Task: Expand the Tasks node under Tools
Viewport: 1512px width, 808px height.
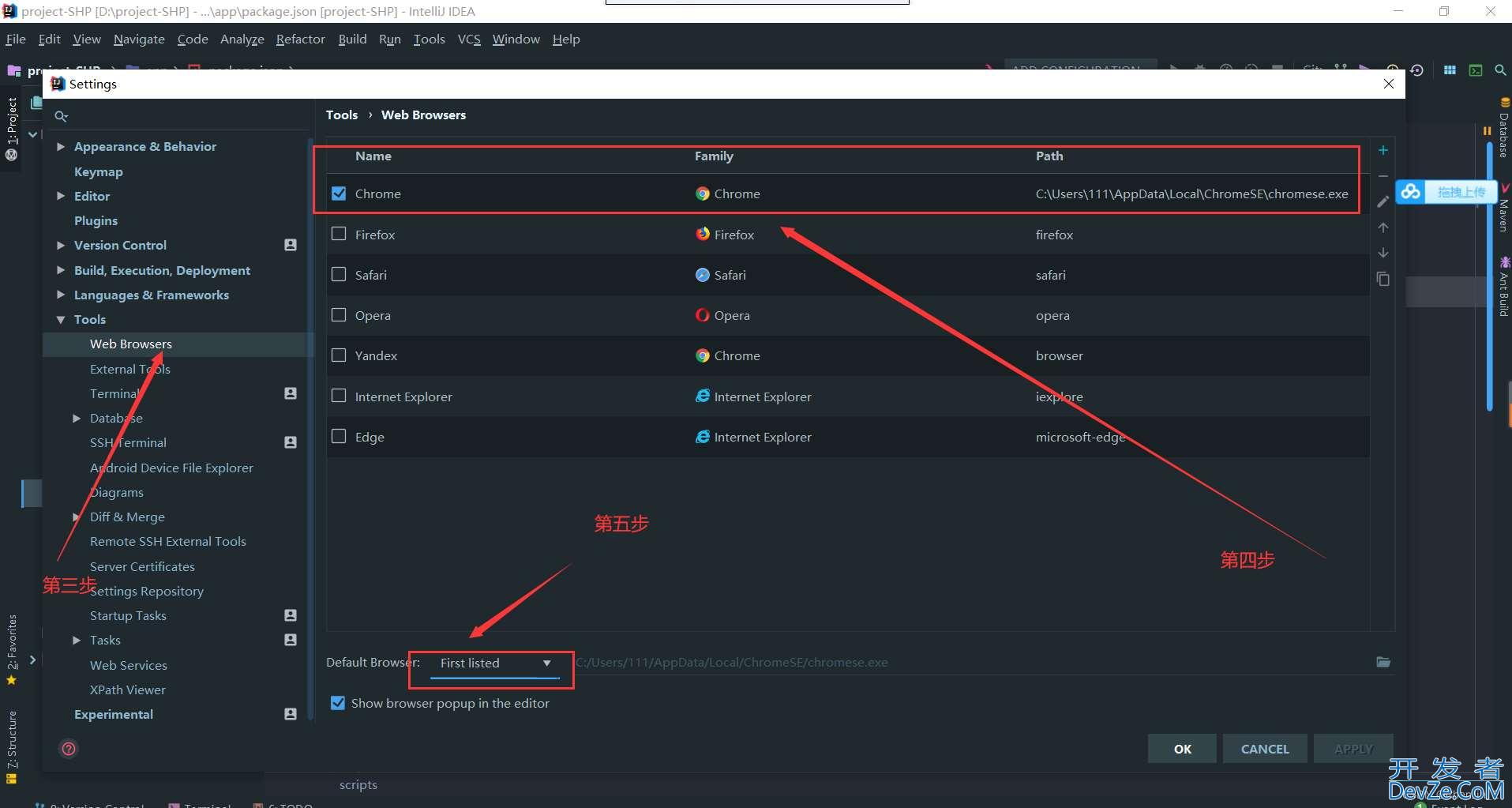Action: (77, 641)
